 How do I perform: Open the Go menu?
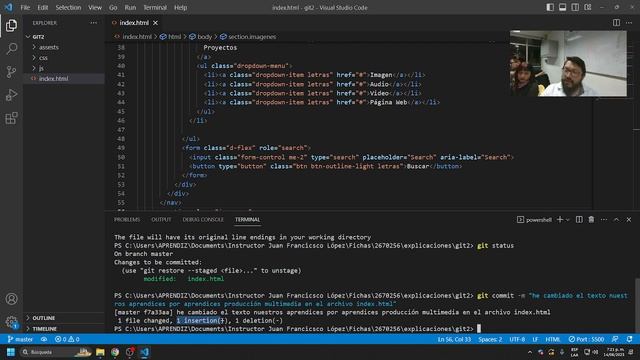point(113,7)
